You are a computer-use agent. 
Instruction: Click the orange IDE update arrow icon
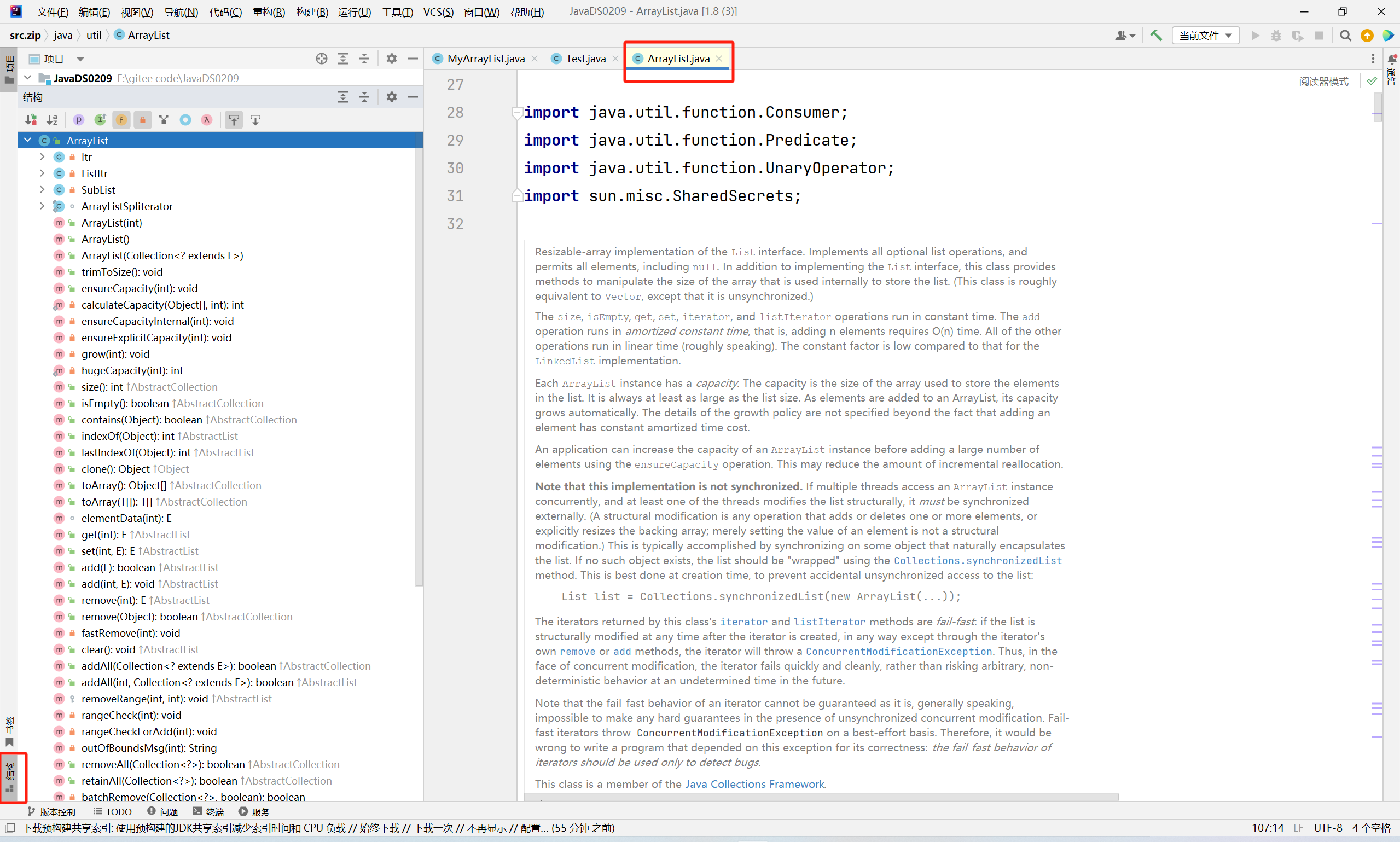(1367, 35)
